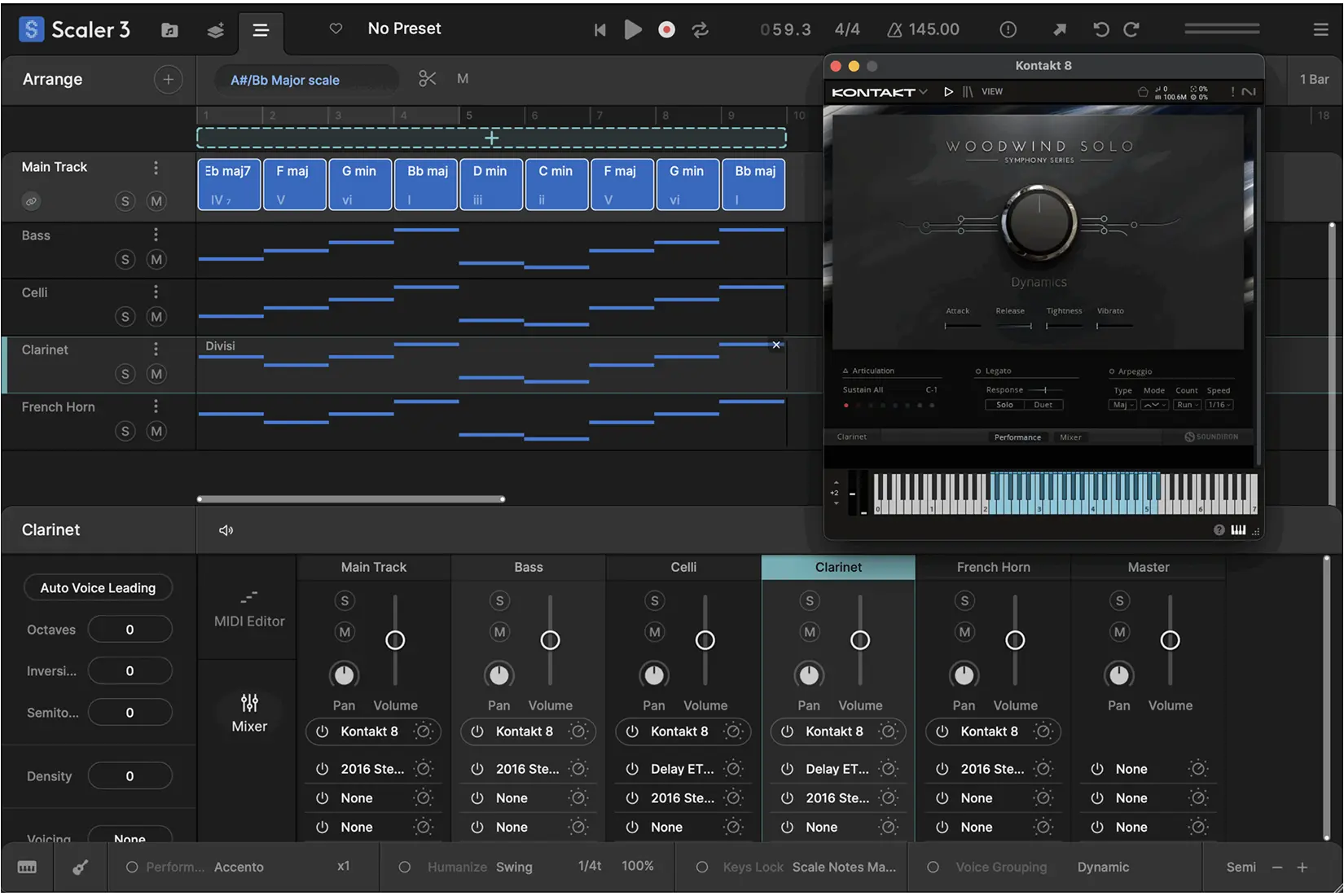Solo the Clarinet track
Viewport: 1344px width, 896px height.
(x=125, y=374)
